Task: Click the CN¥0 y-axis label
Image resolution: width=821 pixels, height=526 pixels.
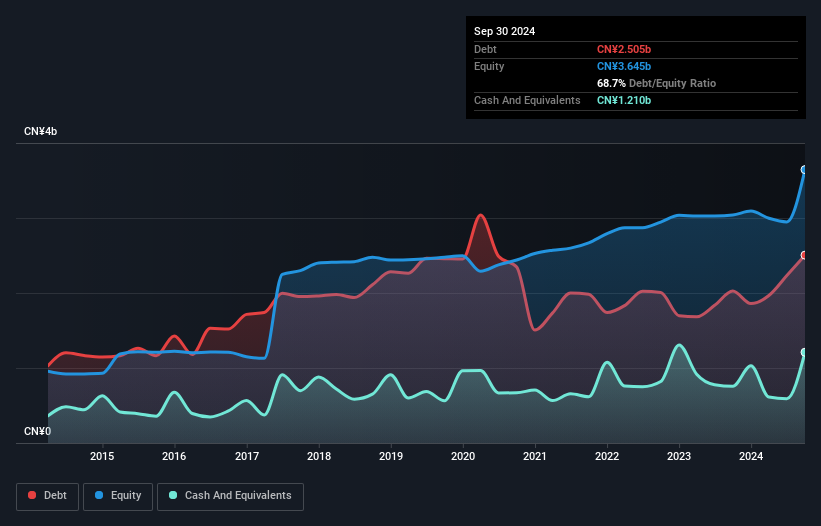Action: (x=37, y=431)
